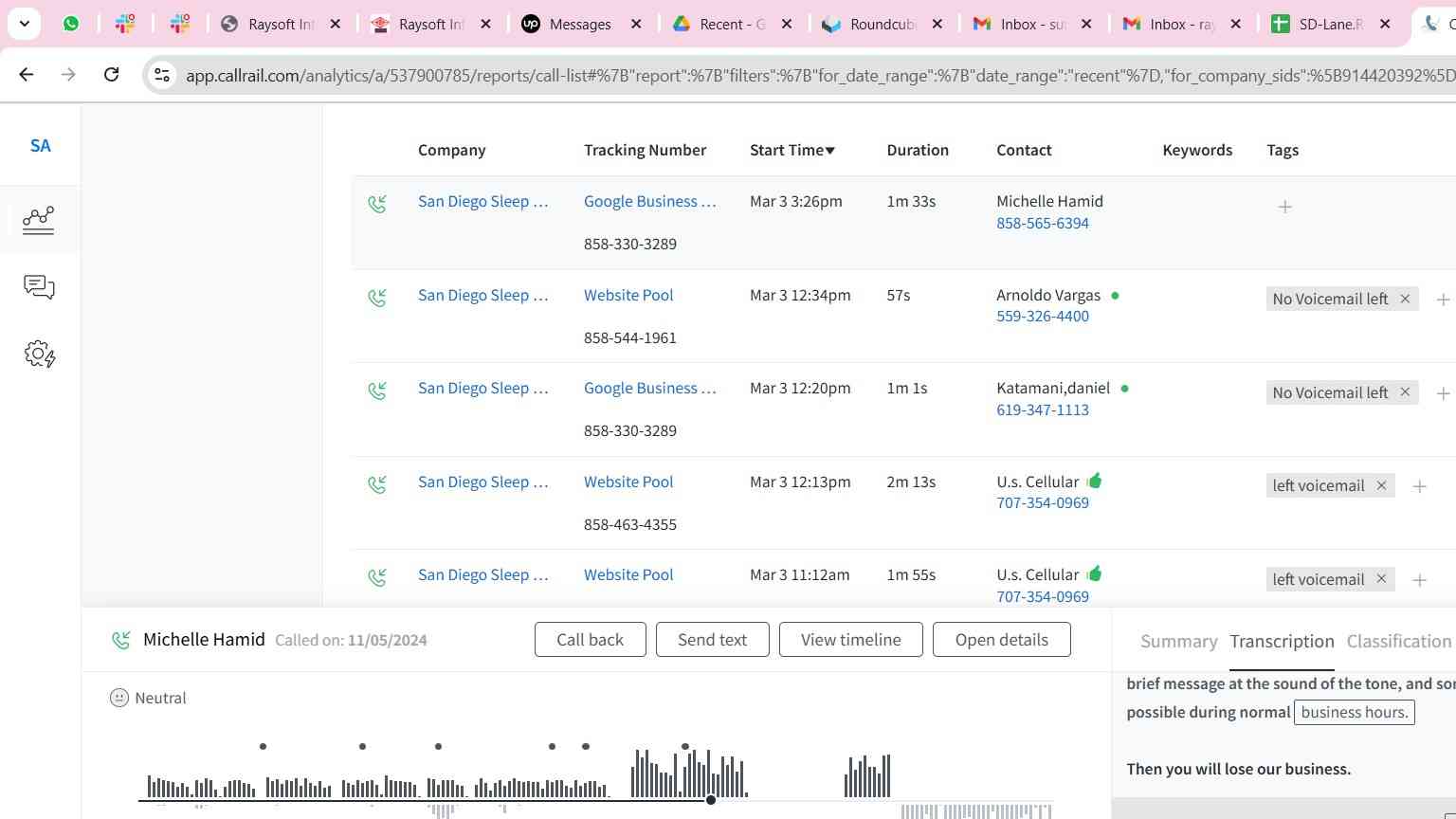The width and height of the screenshot is (1456, 819).
Task: Close the Recent Google Drive browser tab
Action: tap(786, 24)
